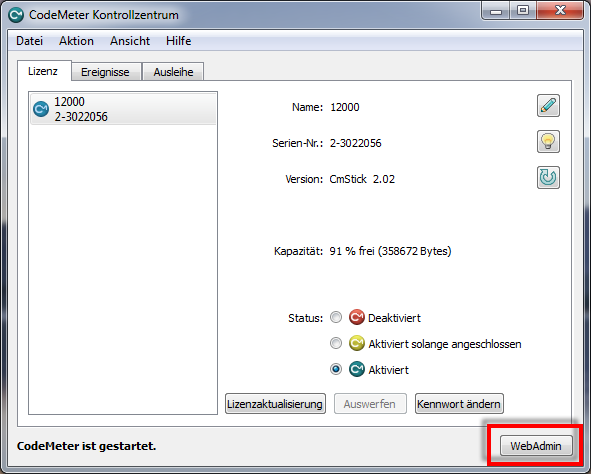Open the Ansicht menu
This screenshot has height=474, width=591.
tap(130, 41)
